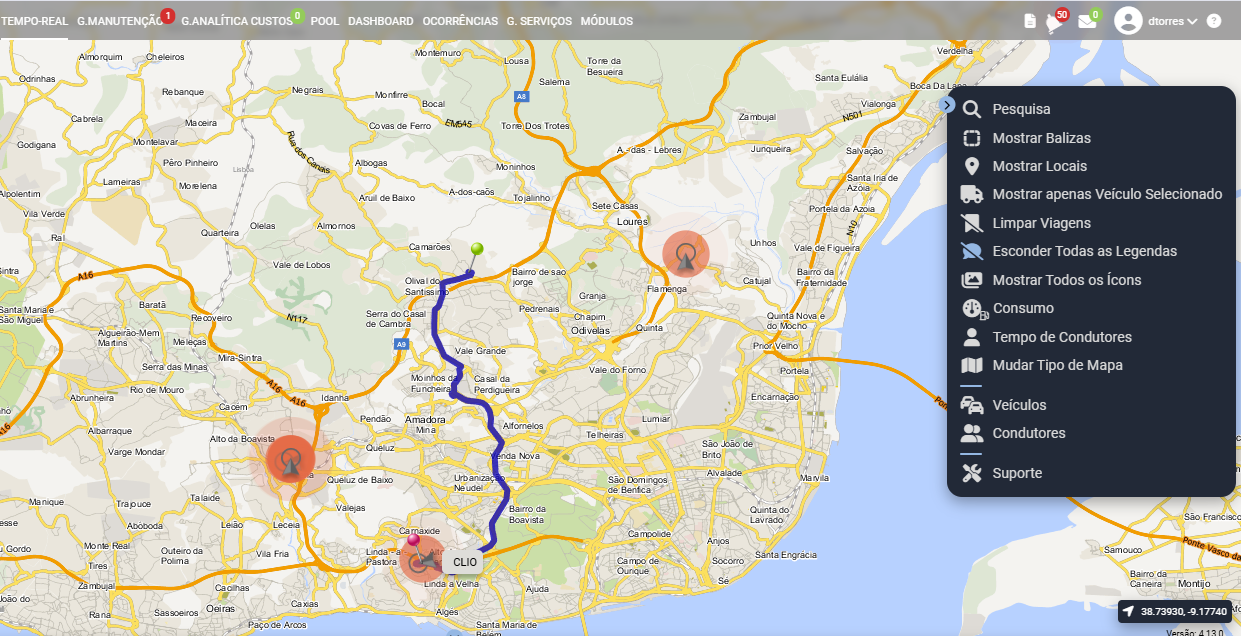This screenshot has height=636, width=1241.
Task: Open the OCORRÊNCIAS tab
Action: coord(460,21)
